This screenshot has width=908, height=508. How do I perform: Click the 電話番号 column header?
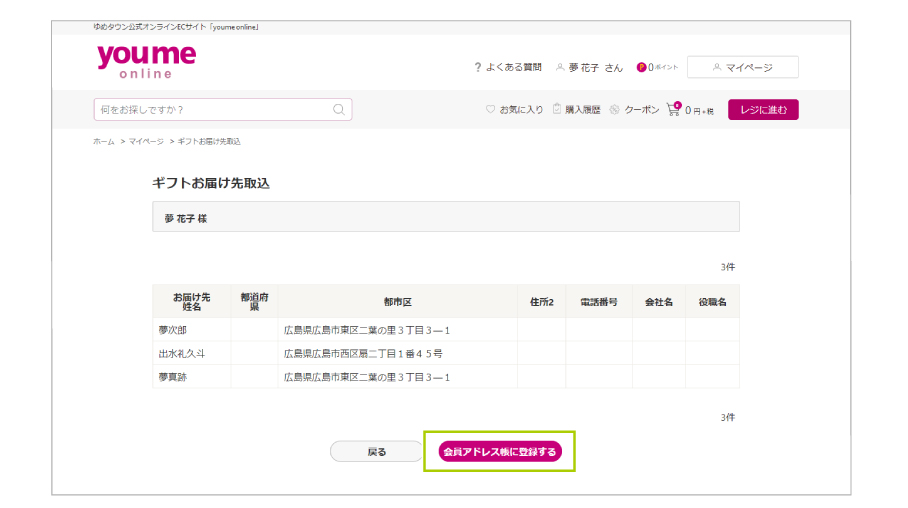coord(599,302)
